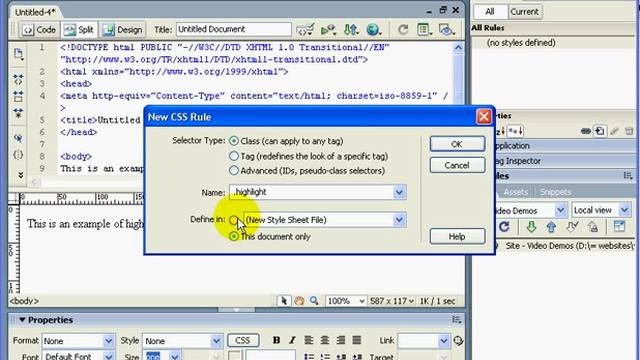The height and width of the screenshot is (360, 640).
Task: Check in files icon in Files panel
Action: tap(593, 227)
